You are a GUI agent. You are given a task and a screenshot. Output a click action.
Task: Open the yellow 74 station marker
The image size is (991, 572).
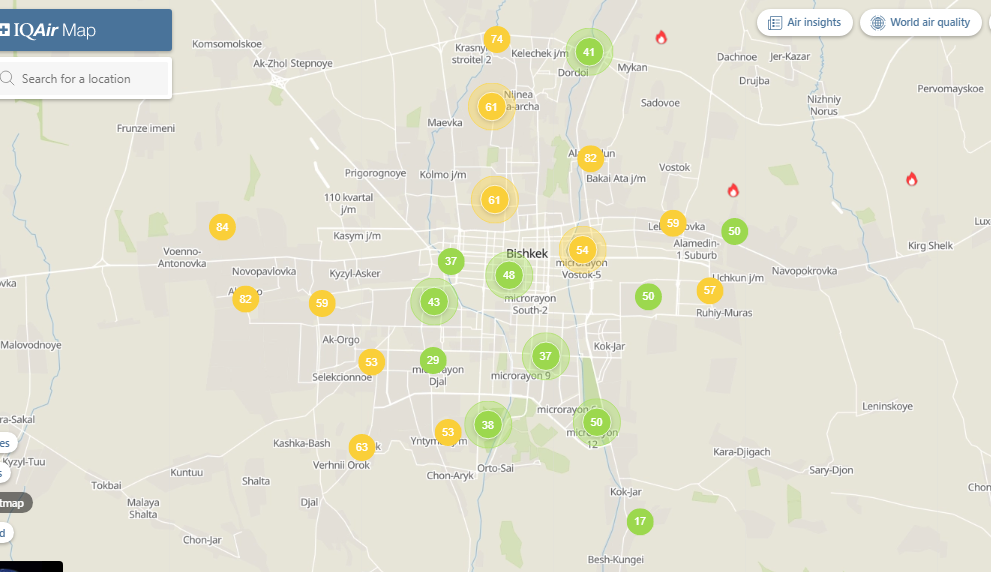point(497,39)
